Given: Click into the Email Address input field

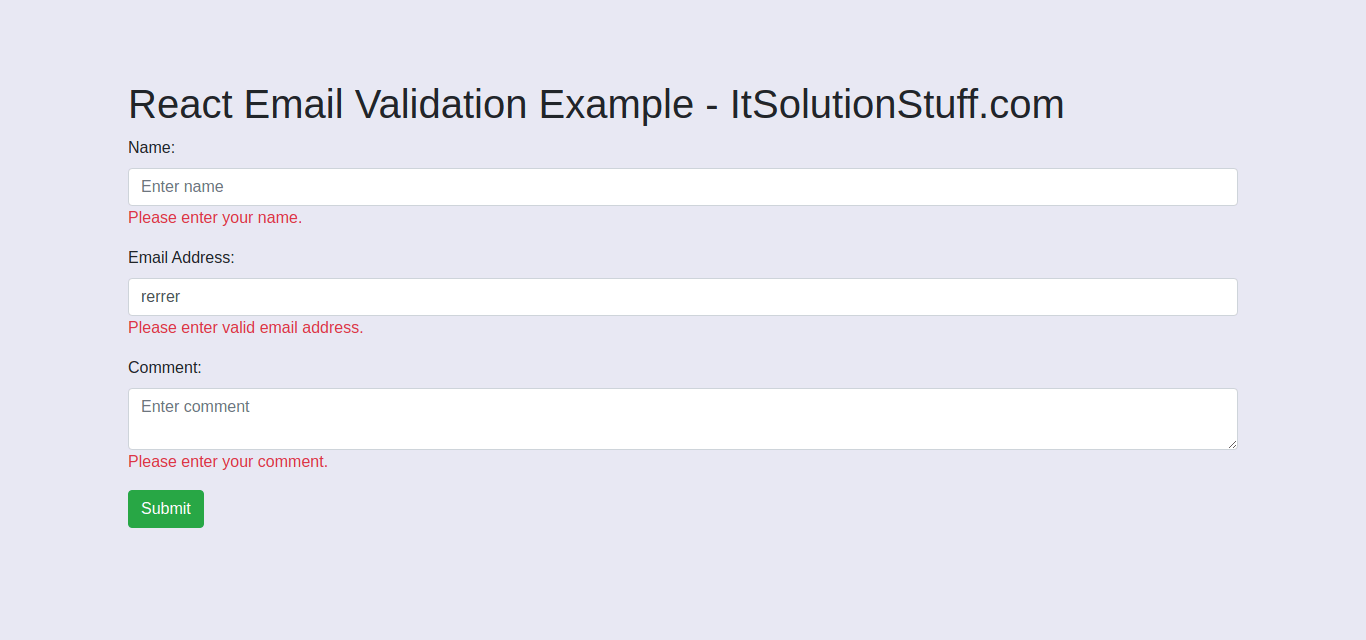Looking at the screenshot, I should click(x=682, y=297).
